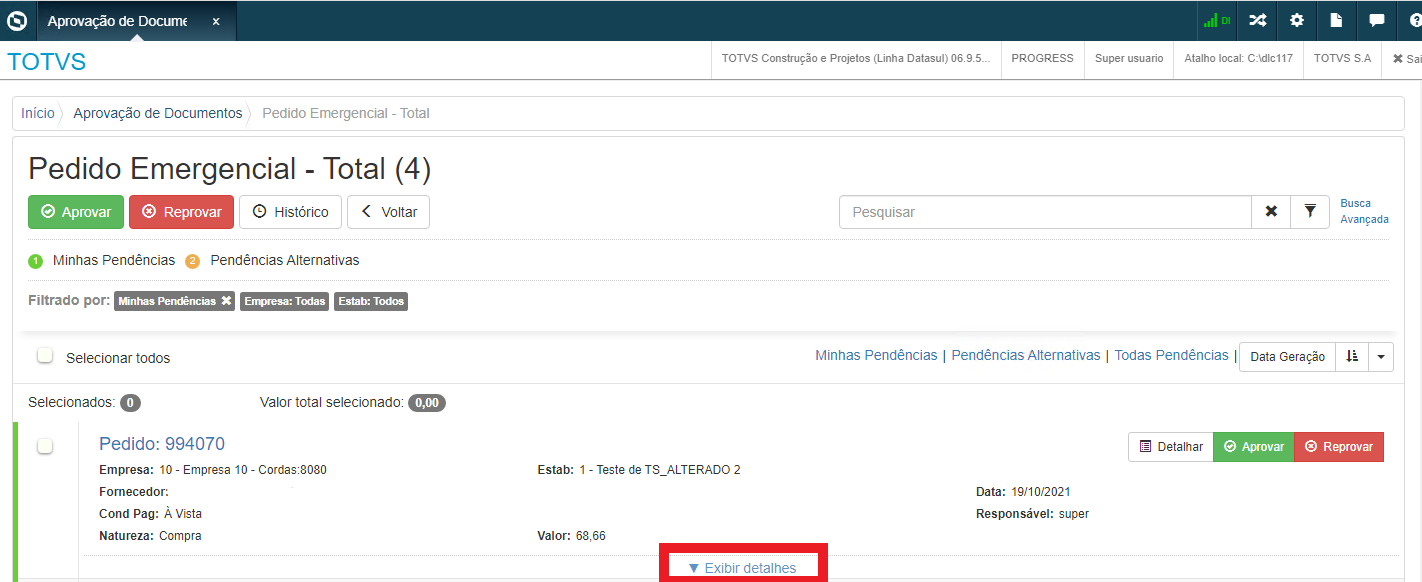Select Todas Pendências link
The height and width of the screenshot is (582, 1422).
pyautogui.click(x=1171, y=355)
